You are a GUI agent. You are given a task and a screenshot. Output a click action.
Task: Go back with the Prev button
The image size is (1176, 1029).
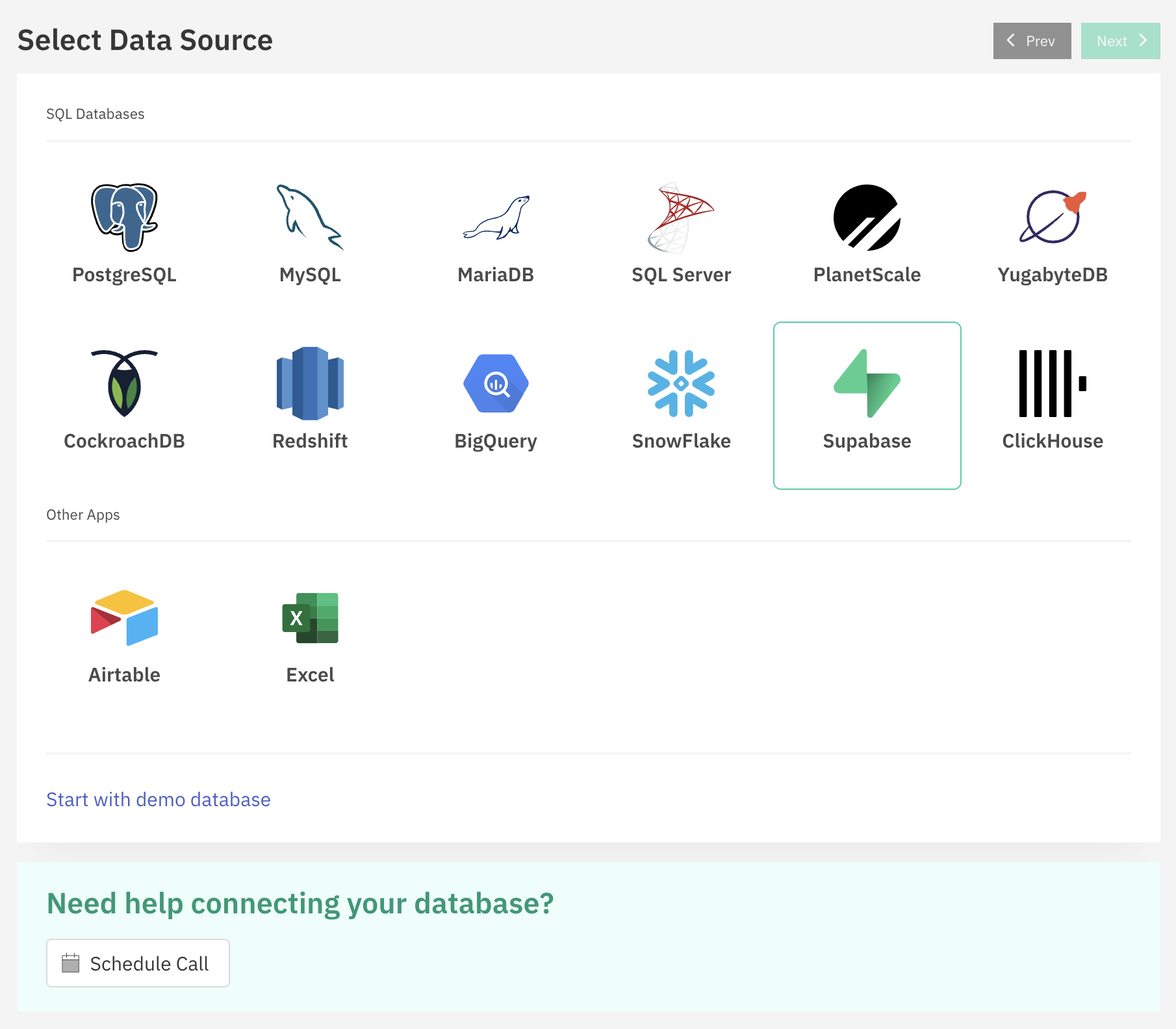1032,41
